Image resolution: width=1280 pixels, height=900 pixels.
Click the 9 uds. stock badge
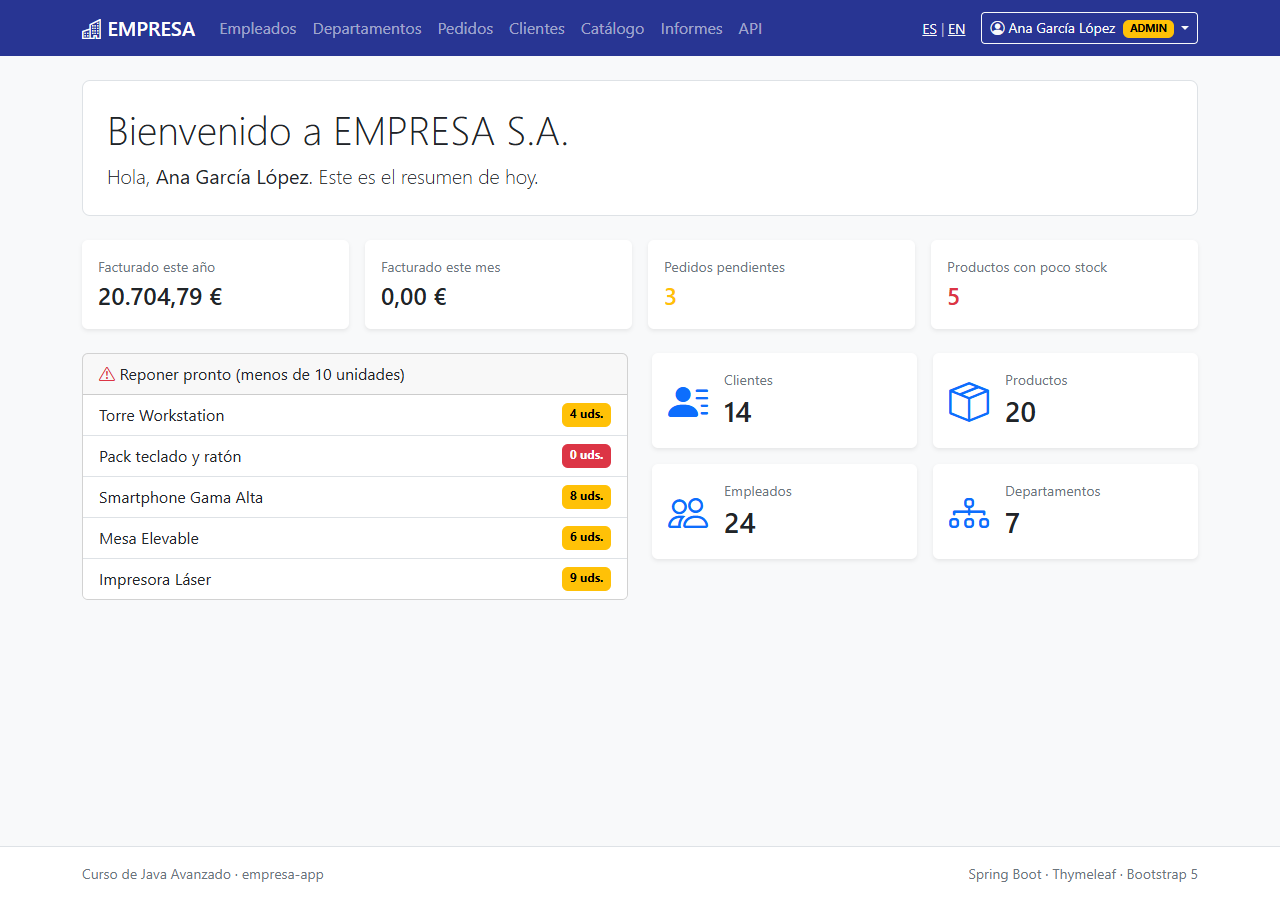(586, 579)
